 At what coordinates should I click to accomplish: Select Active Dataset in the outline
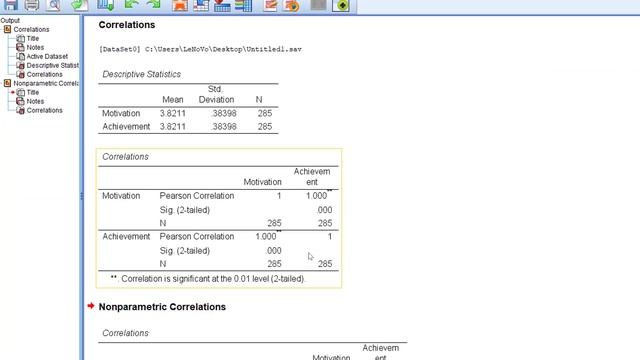point(47,56)
